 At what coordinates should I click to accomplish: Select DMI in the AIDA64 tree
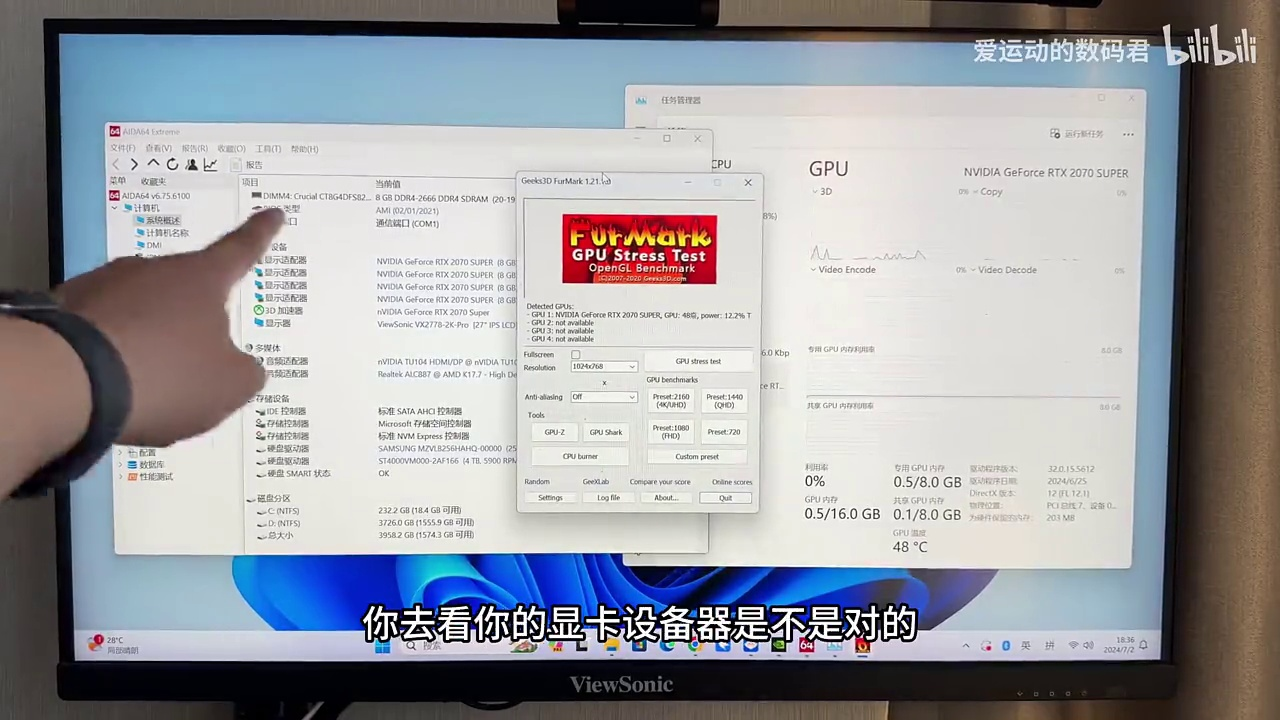149,245
